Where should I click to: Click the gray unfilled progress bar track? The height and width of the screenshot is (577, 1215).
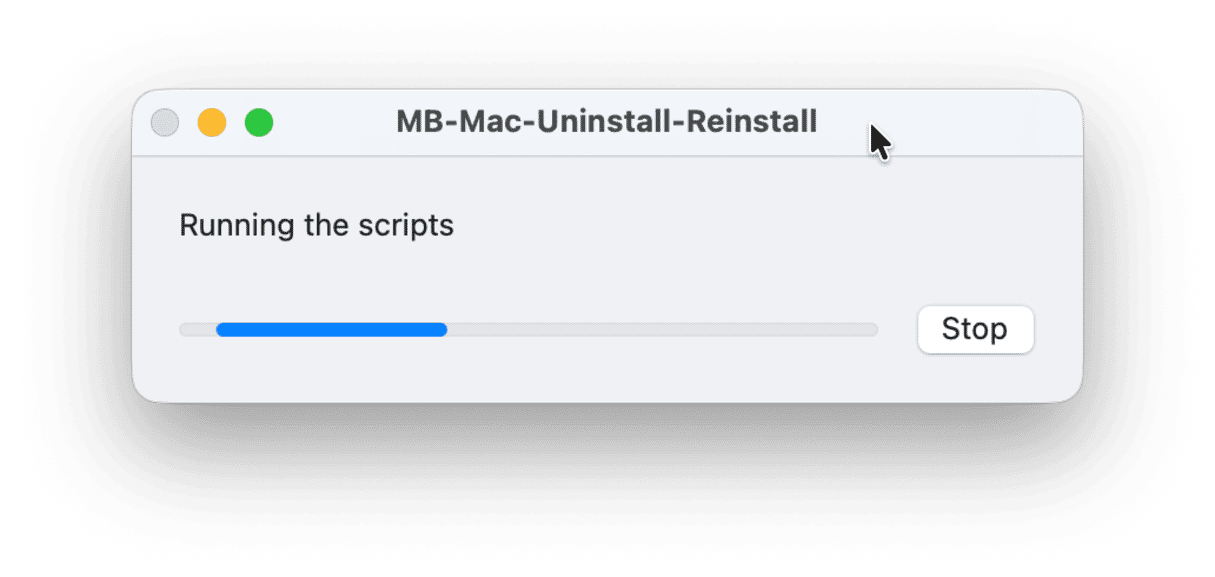point(660,330)
